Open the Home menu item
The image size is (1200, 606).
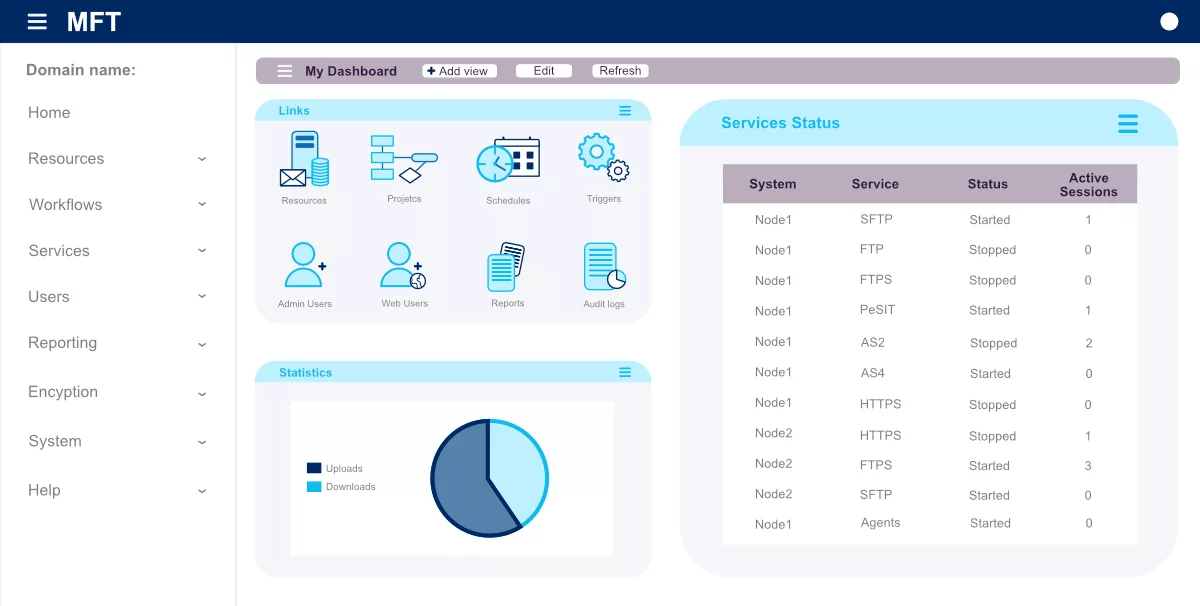pyautogui.click(x=49, y=112)
